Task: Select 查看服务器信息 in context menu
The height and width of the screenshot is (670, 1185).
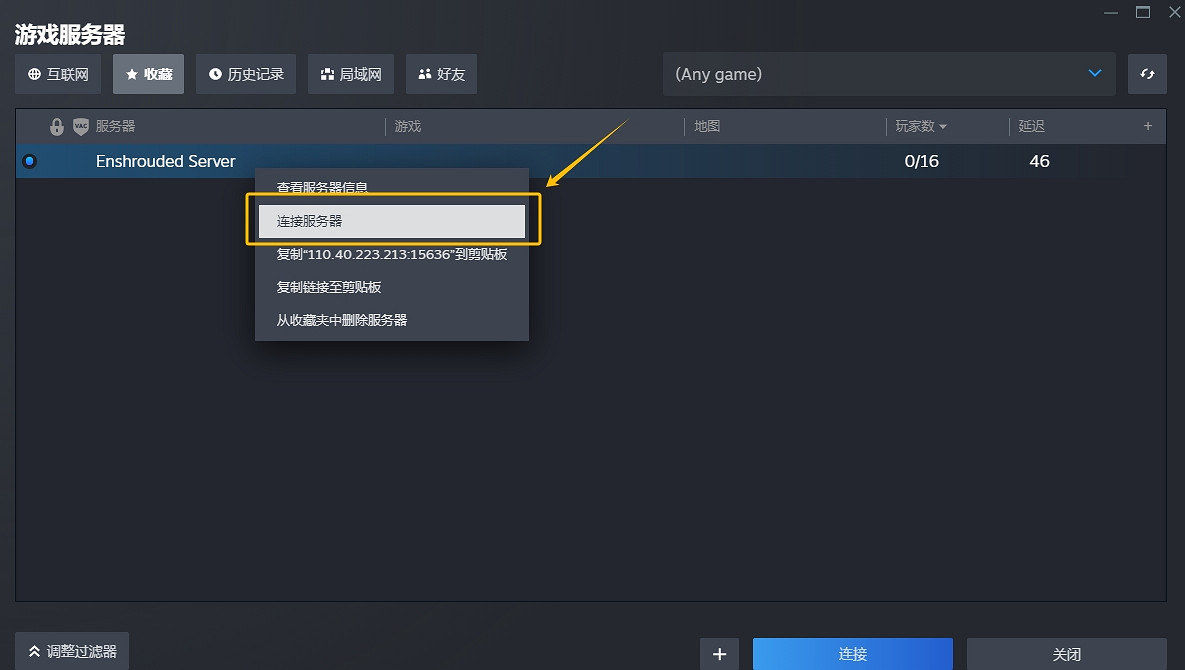Action: pos(322,187)
